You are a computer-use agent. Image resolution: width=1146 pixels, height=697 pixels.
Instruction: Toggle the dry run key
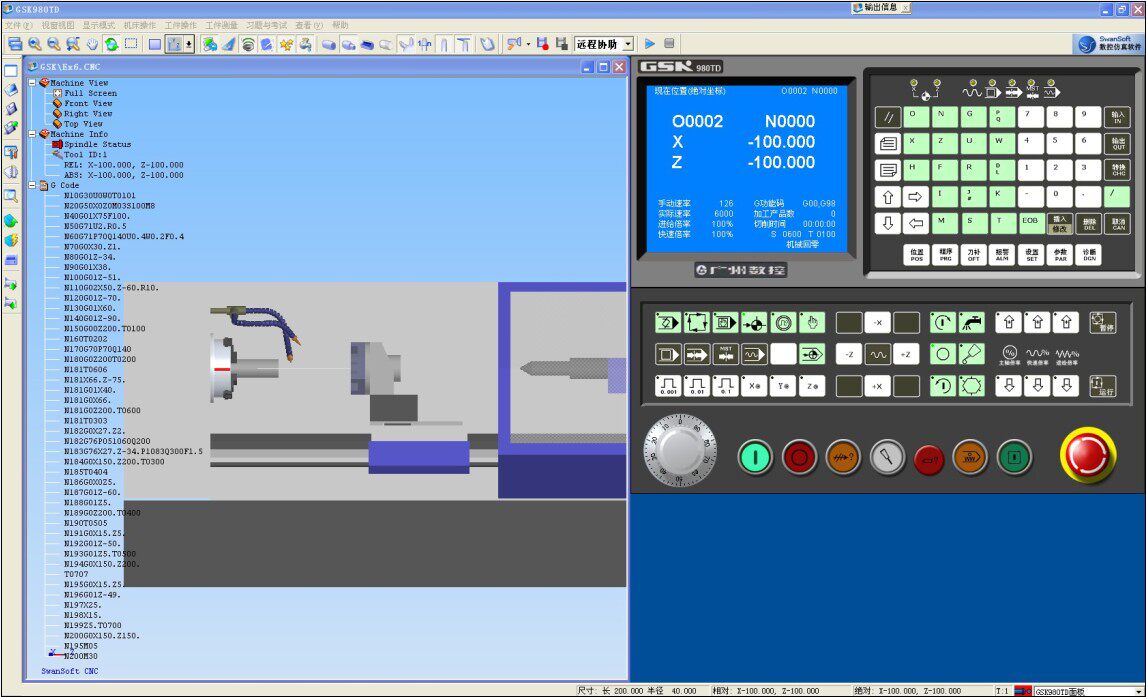tap(754, 354)
